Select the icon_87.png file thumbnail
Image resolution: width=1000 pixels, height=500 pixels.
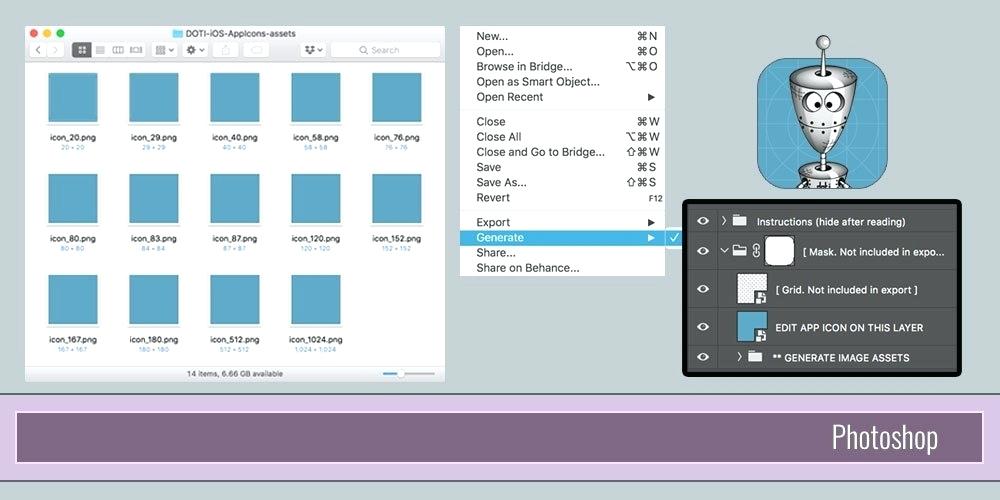pos(235,198)
